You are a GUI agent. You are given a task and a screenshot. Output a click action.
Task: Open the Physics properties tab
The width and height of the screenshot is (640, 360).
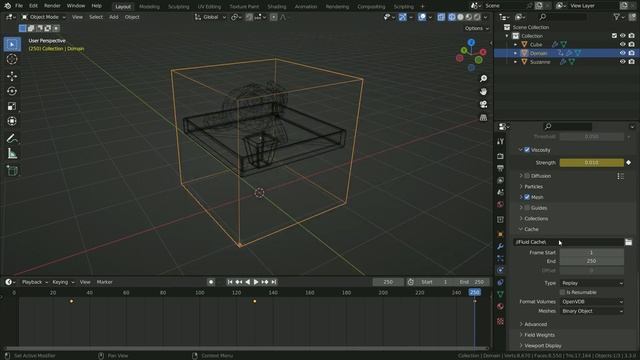tap(500, 270)
